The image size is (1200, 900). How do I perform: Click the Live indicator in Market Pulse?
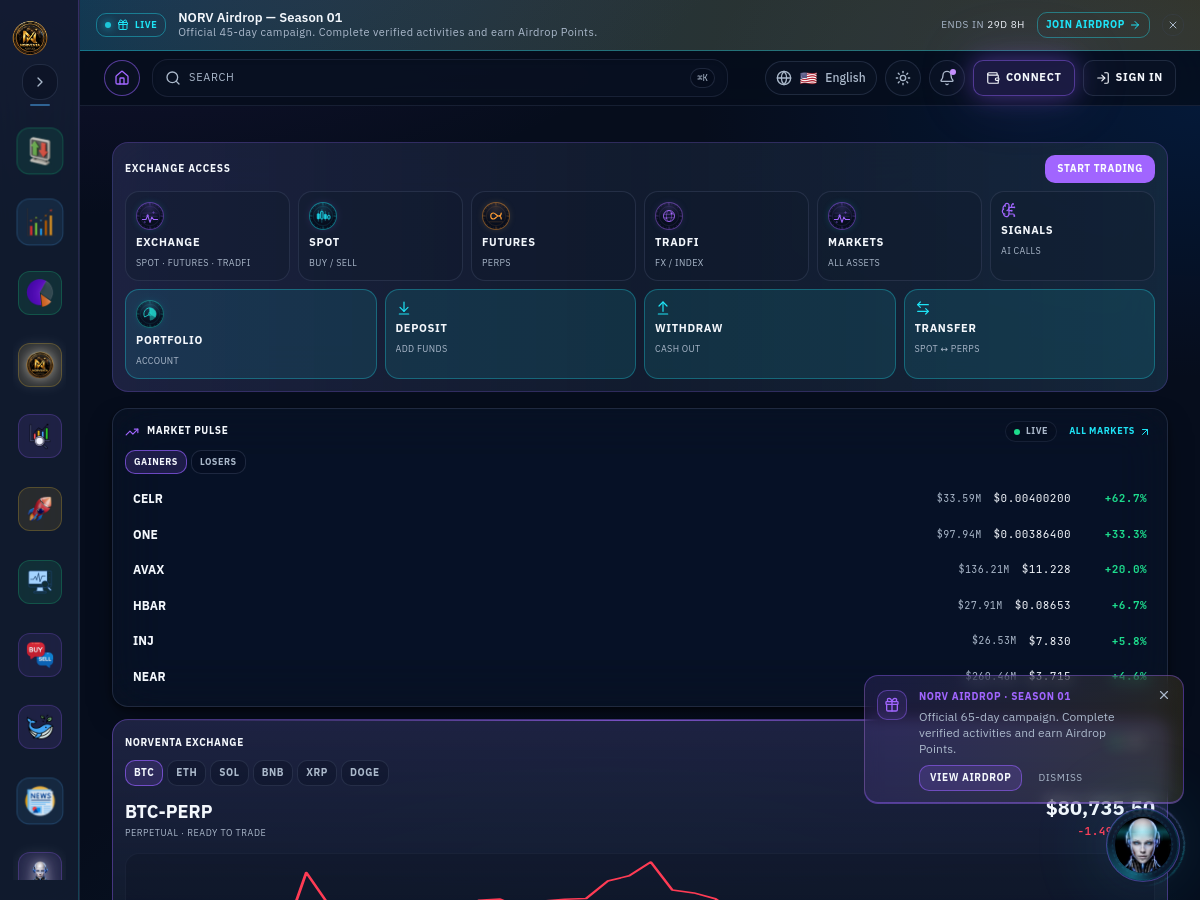tap(1031, 431)
